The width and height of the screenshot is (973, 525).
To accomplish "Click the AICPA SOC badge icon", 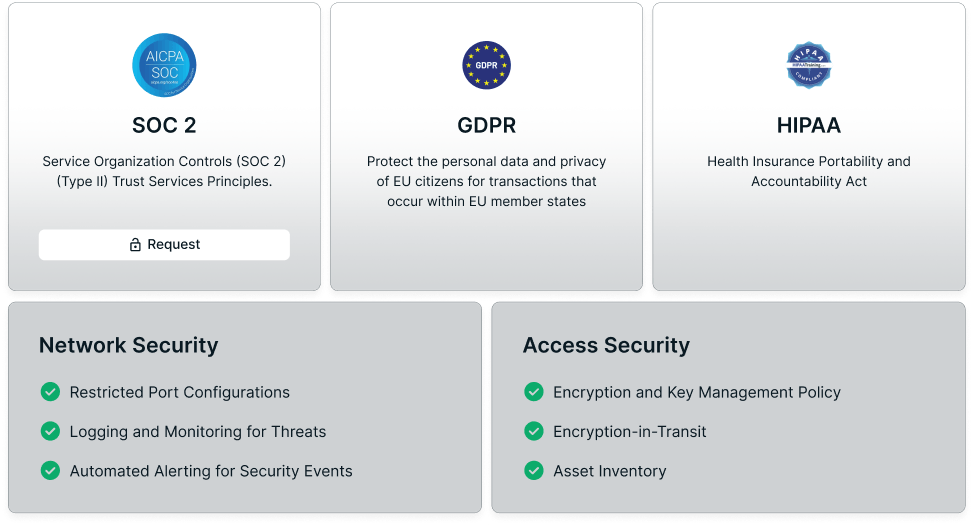I will (164, 66).
